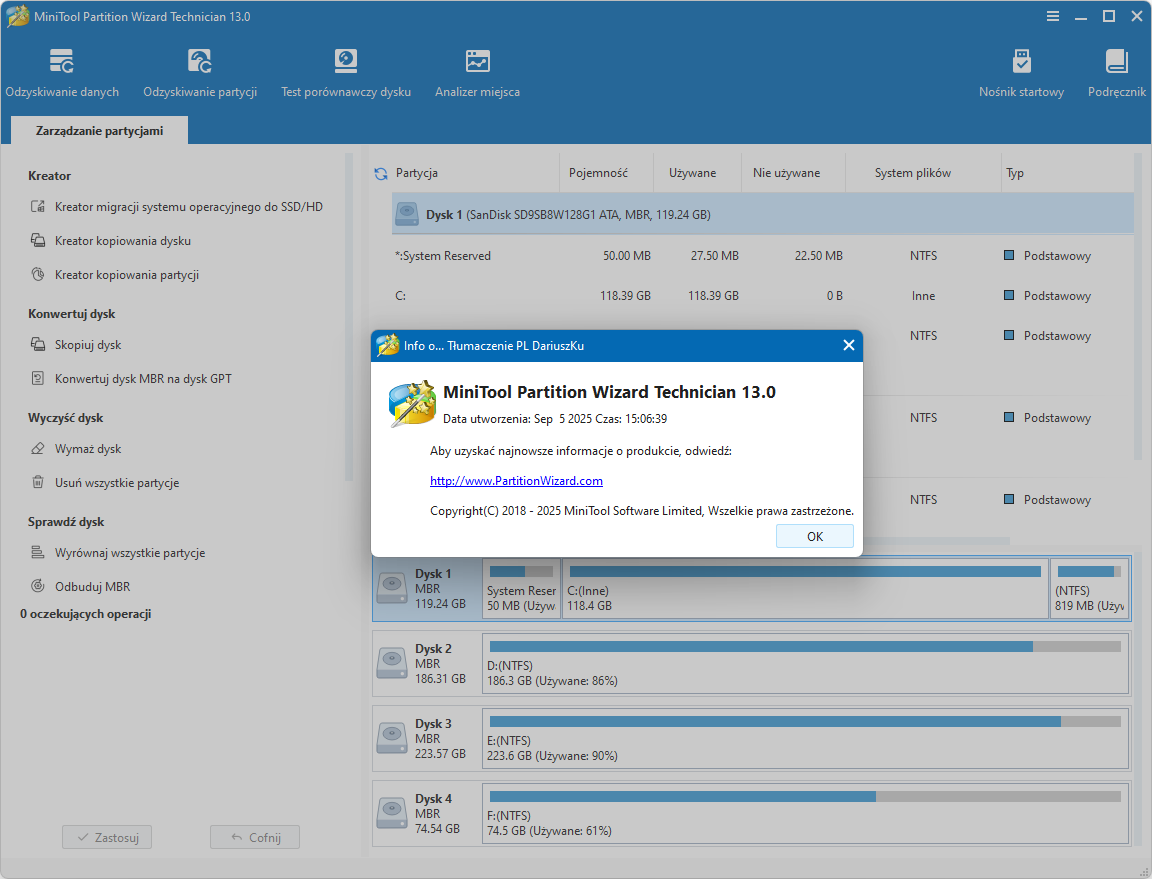
Task: Sort by Pojemność column header
Action: point(598,173)
